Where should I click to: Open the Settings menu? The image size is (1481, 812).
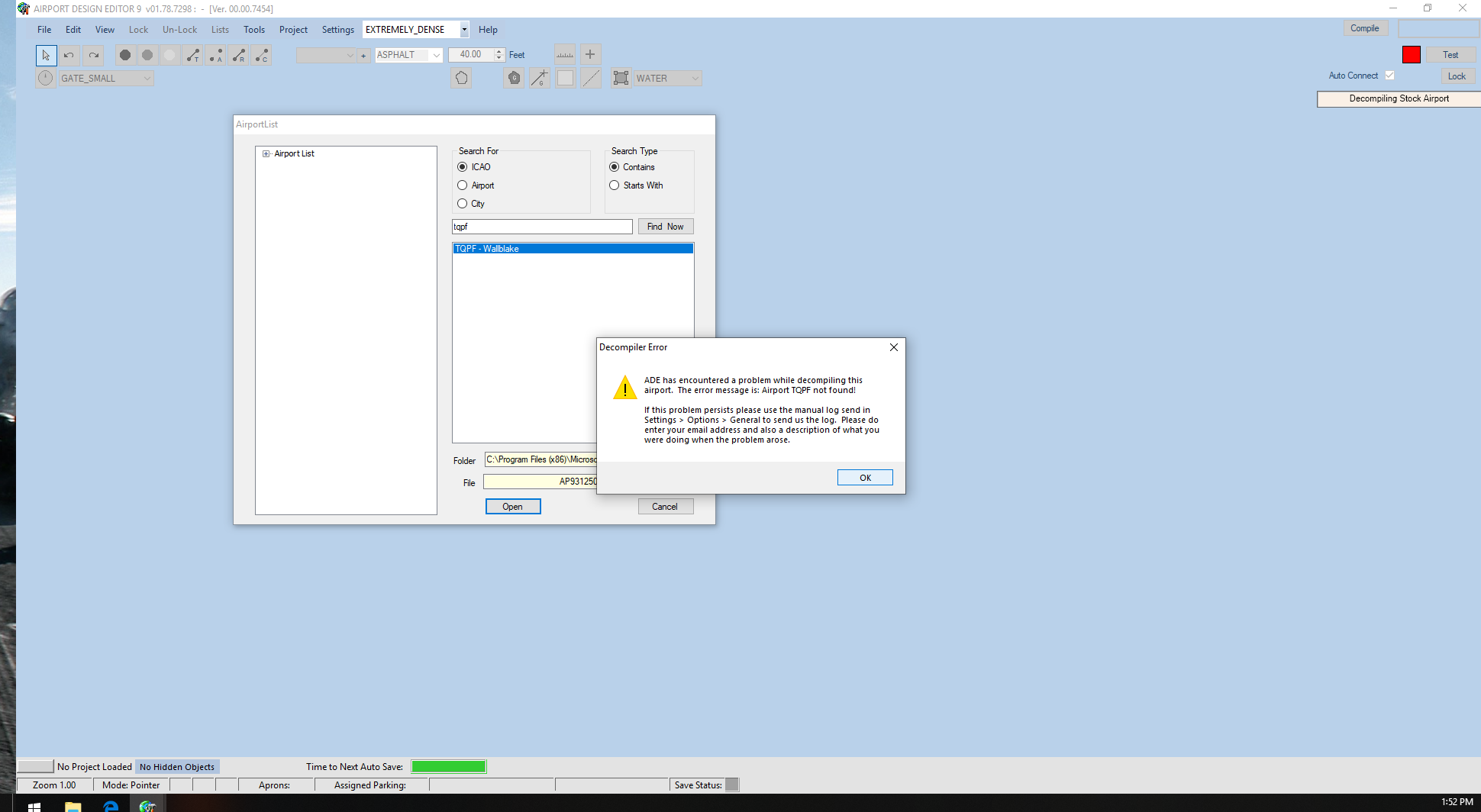[x=338, y=30]
